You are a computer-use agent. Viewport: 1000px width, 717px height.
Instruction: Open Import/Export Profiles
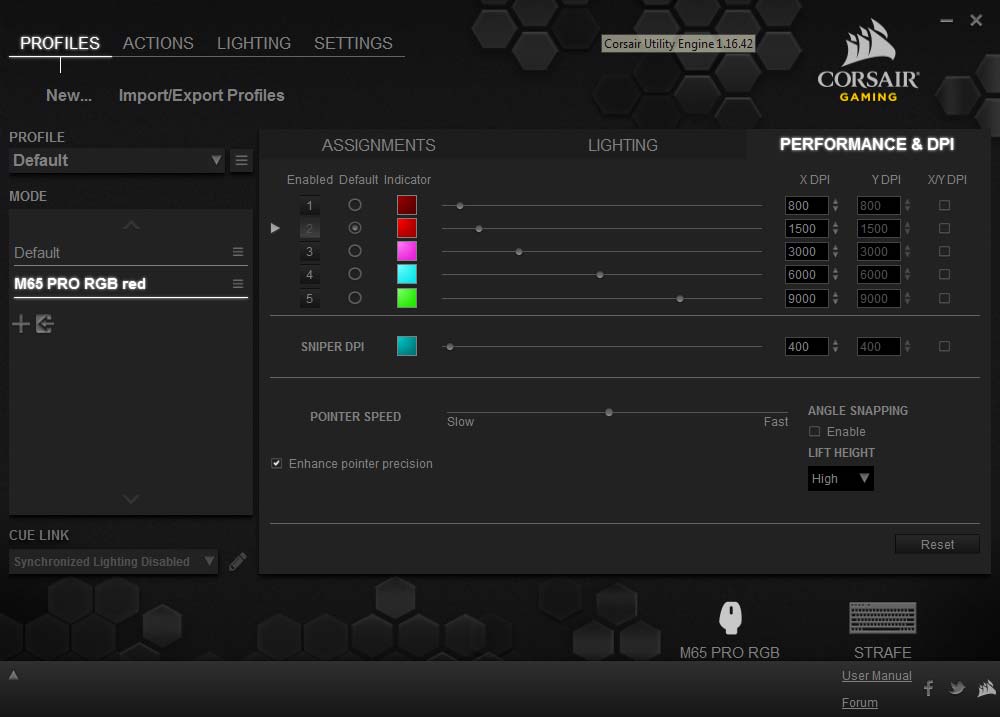click(x=202, y=96)
